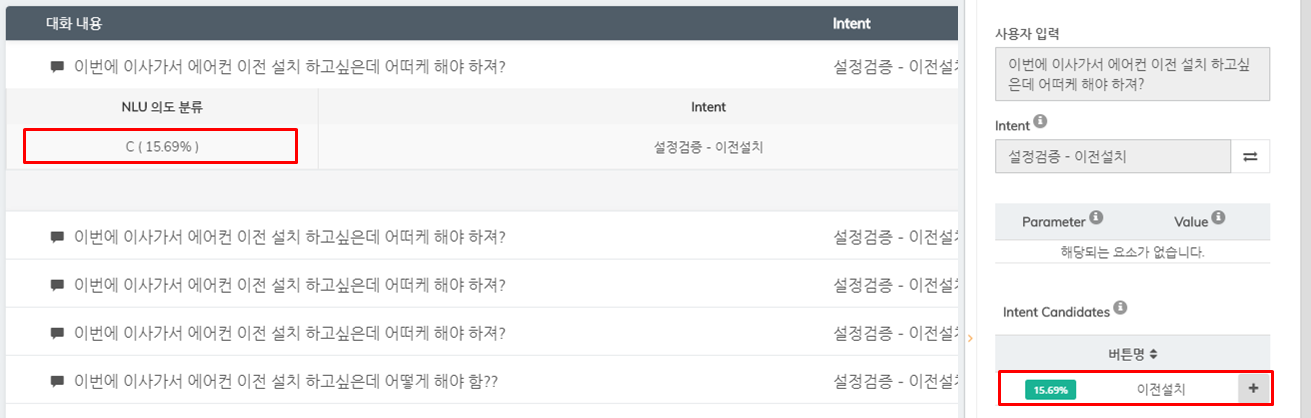Click 설정검증 - 이전설치 cell under NLU Intent column
This screenshot has height=418, width=1311.
tap(709, 147)
